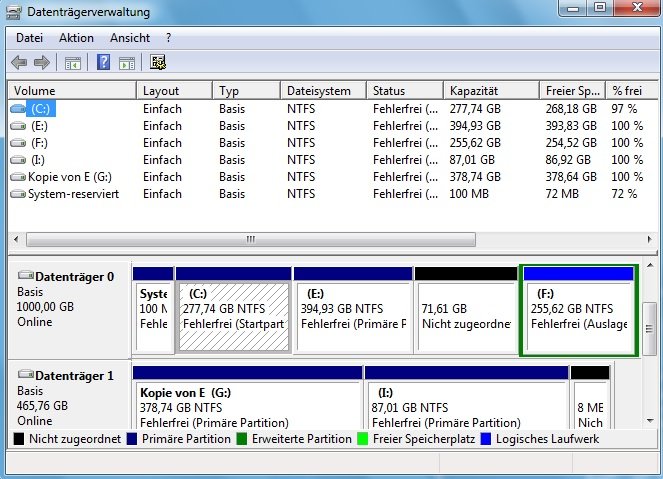Click the settings toolbar icon with yellow gear
This screenshot has height=479, width=663.
click(158, 62)
